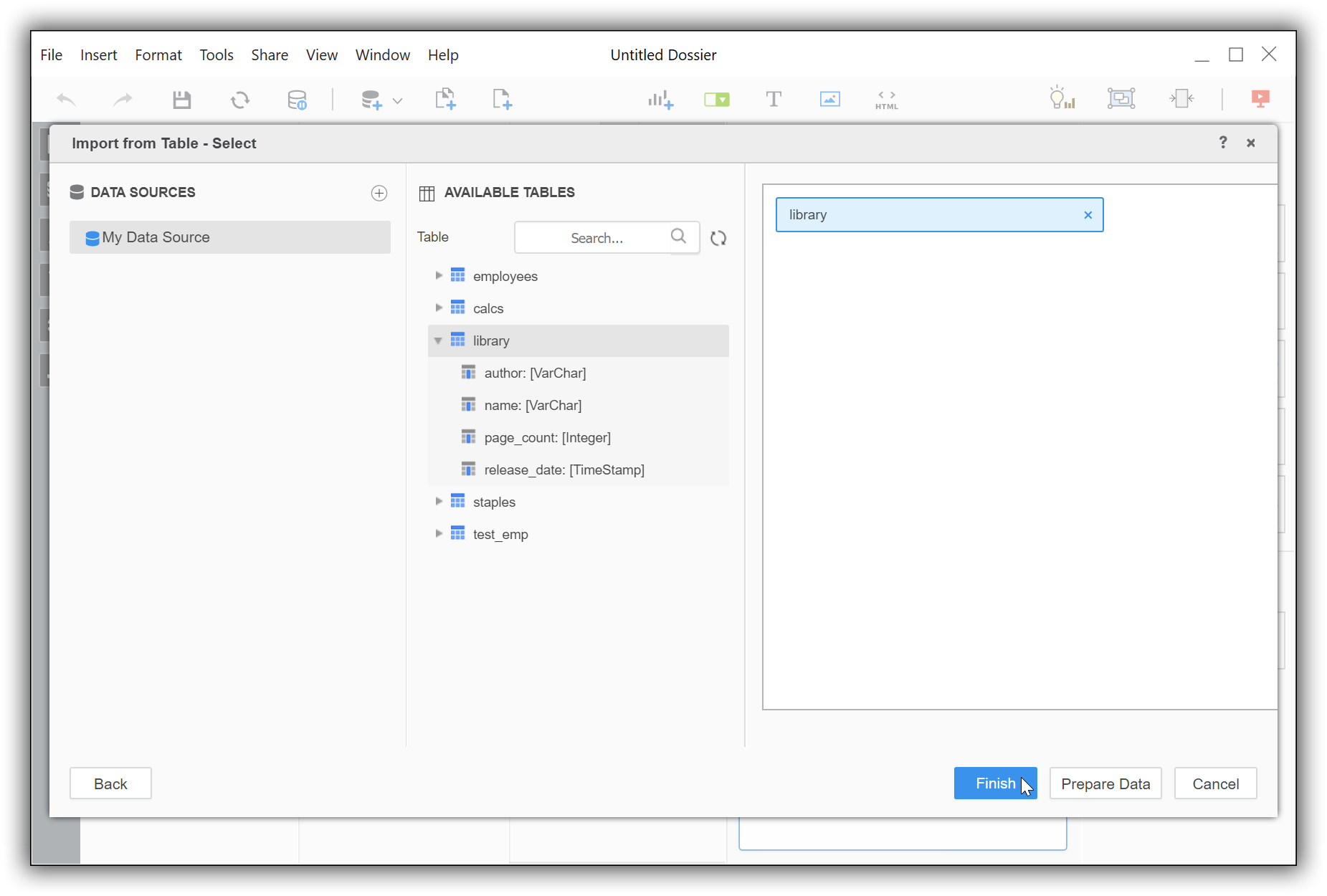Click the Undo arrow icon
The image size is (1327, 896).
pos(66,99)
